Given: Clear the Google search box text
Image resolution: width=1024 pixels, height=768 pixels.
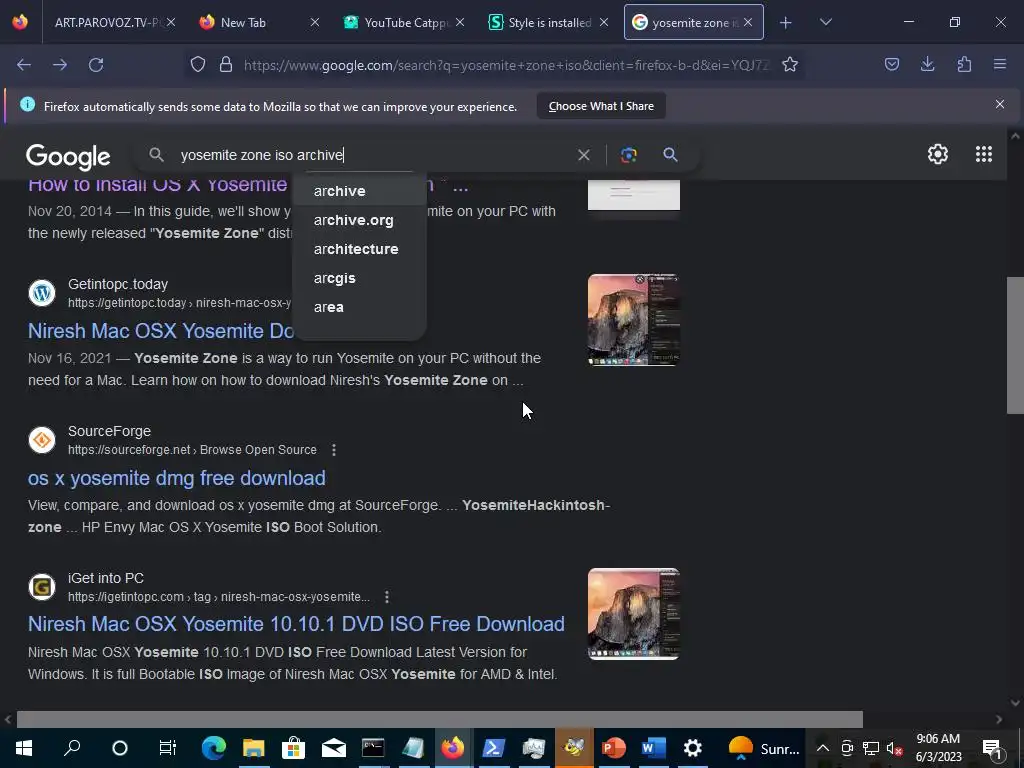Looking at the screenshot, I should coord(584,155).
